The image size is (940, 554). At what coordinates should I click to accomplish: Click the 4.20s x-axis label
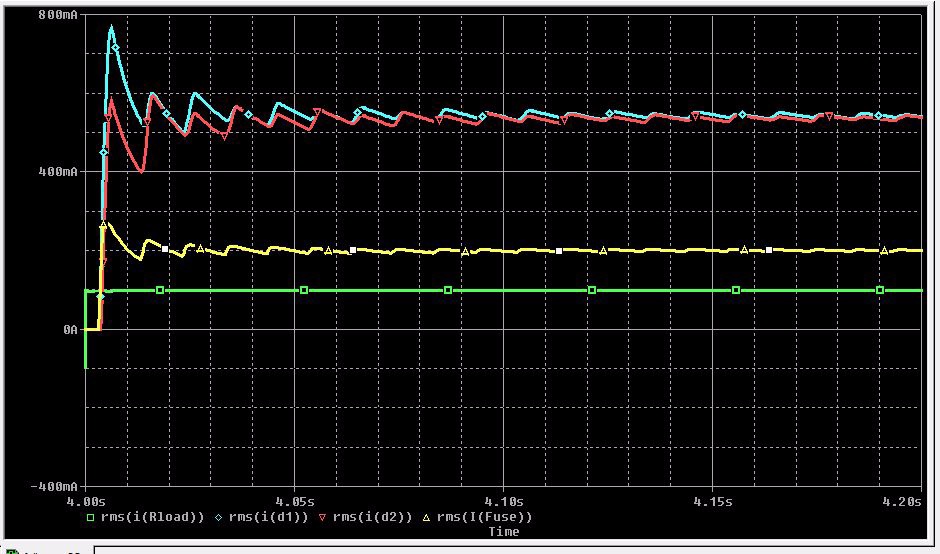(x=905, y=500)
